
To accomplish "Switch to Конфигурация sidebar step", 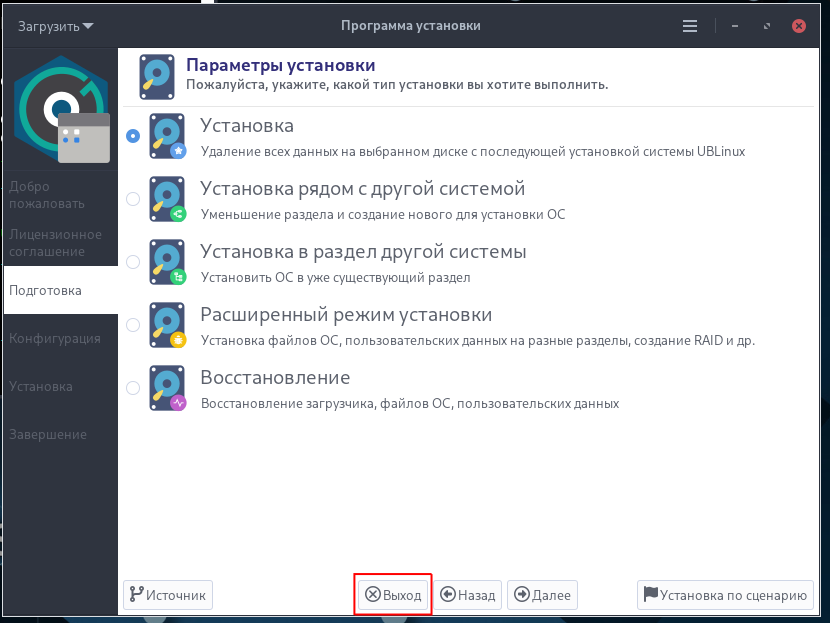I will coord(61,338).
